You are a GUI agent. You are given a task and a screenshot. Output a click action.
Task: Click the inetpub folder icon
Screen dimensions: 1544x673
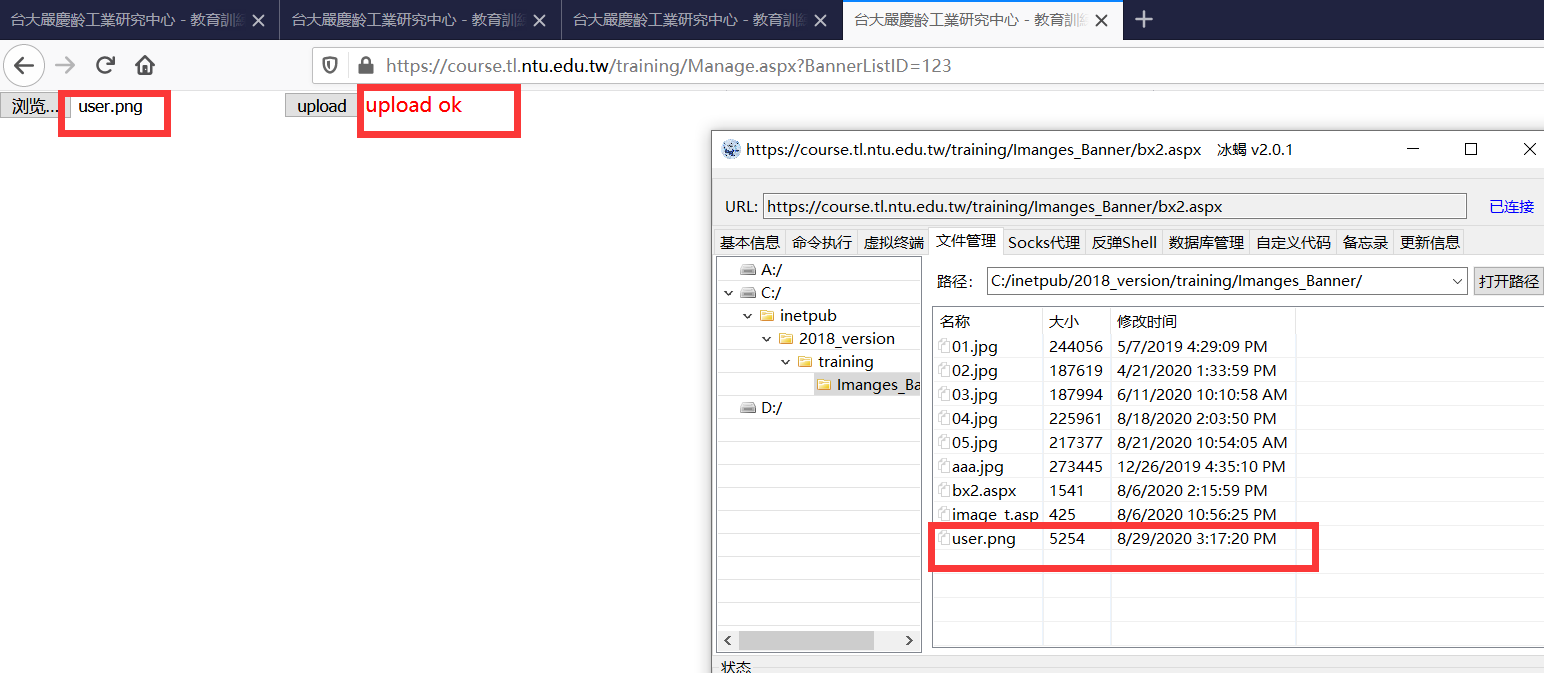pos(767,316)
